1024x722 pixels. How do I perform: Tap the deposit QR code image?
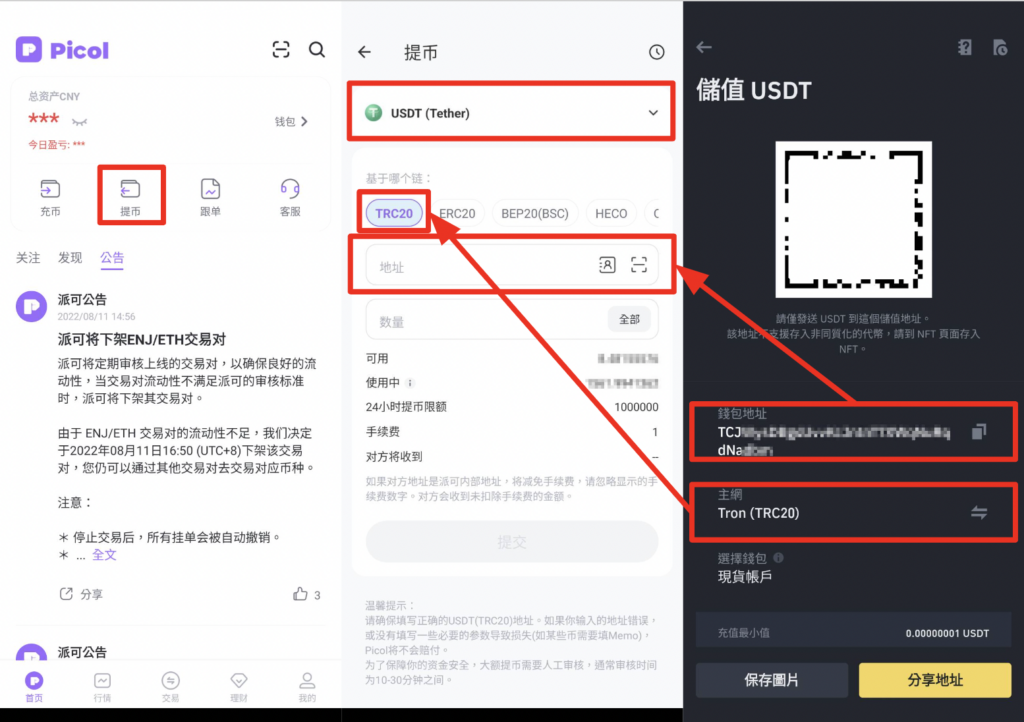point(854,219)
